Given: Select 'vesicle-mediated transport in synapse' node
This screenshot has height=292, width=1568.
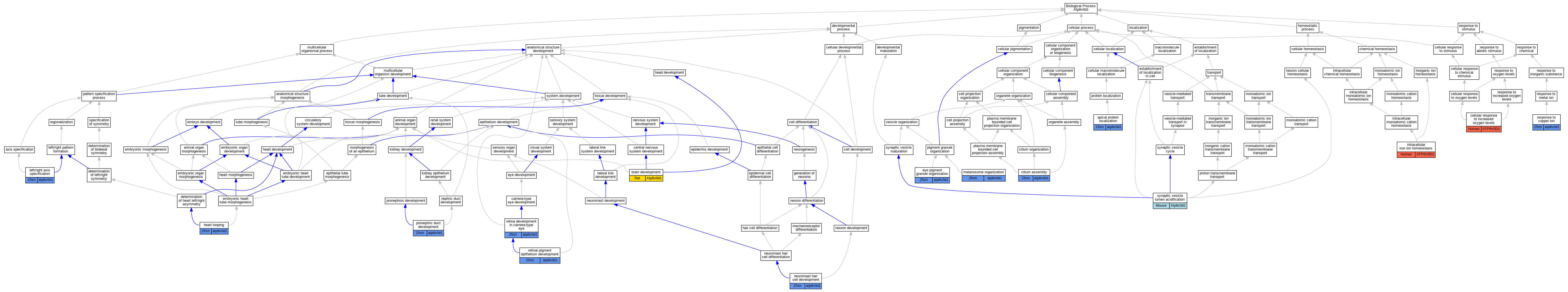Looking at the screenshot, I should point(1178,122).
